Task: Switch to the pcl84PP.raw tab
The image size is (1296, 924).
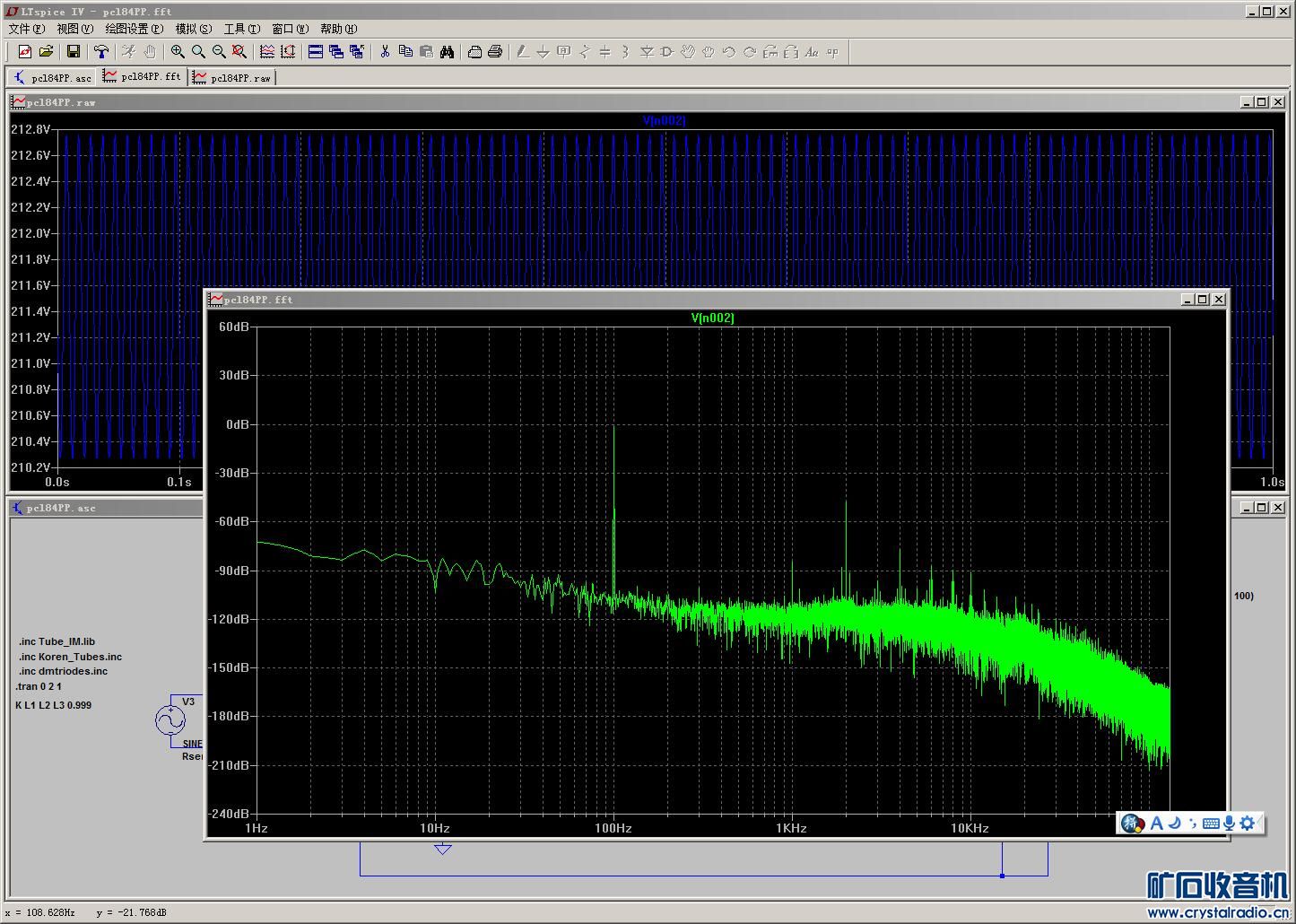Action: [x=232, y=78]
